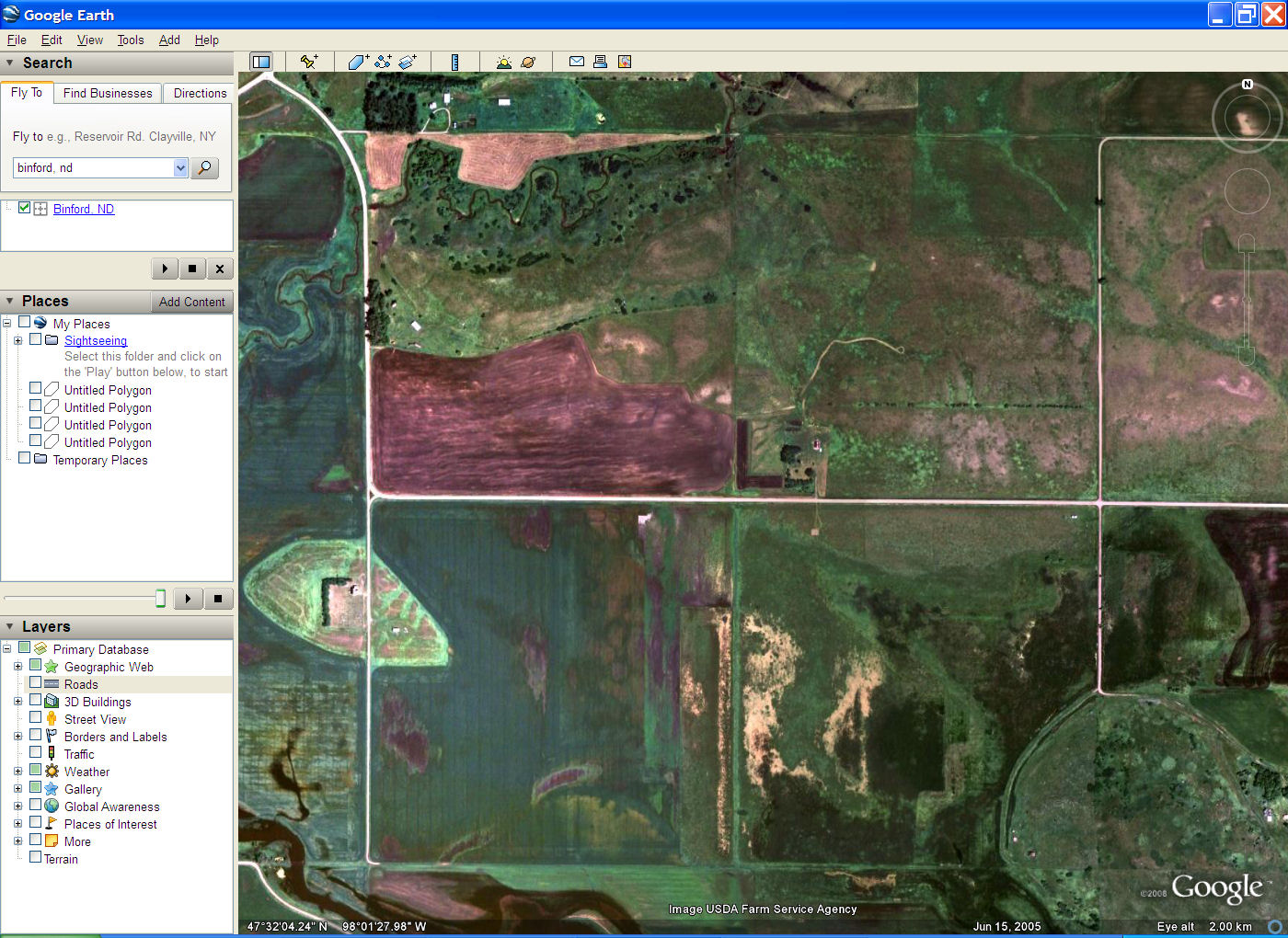Play the search results tour
Viewport: 1288px width, 938px height.
point(165,269)
